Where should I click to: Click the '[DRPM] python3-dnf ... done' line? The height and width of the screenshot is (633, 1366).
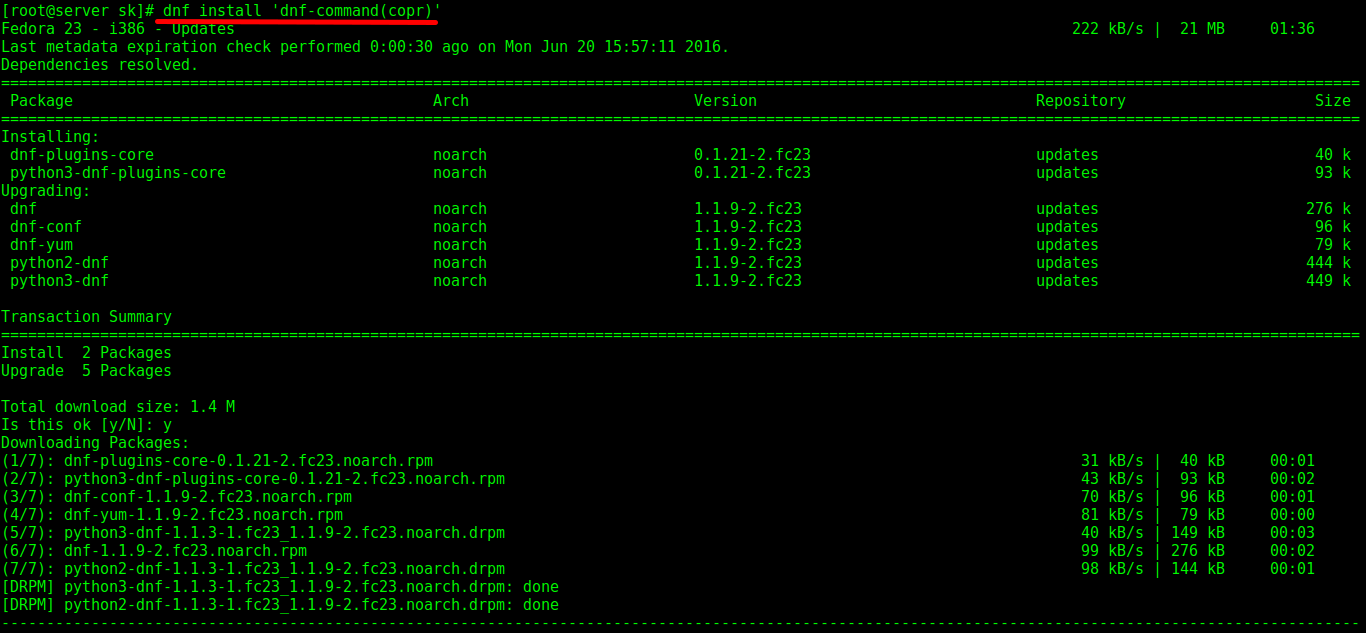[x=280, y=587]
